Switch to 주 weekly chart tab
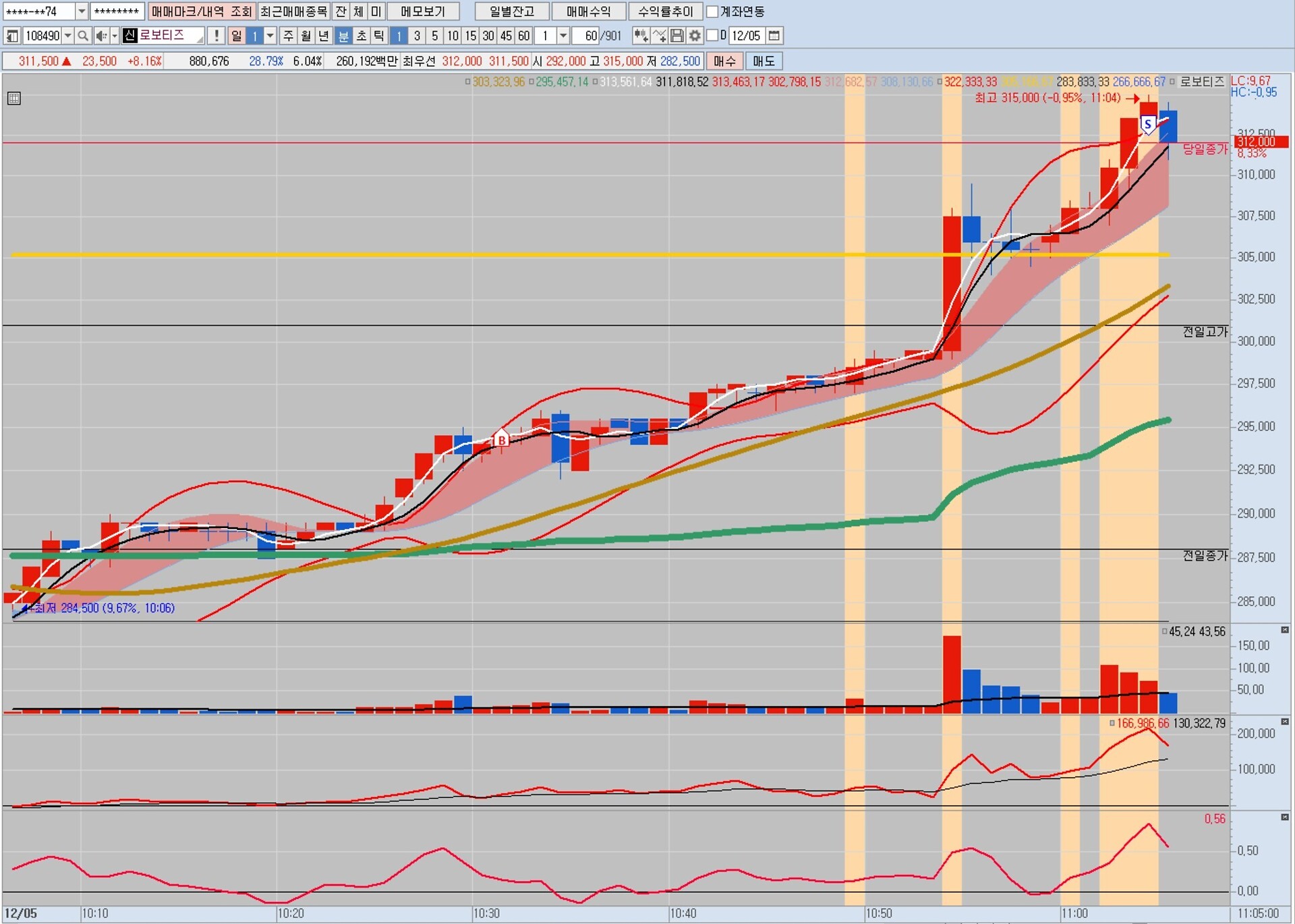Screen dimensions: 1295x924 coord(288,36)
